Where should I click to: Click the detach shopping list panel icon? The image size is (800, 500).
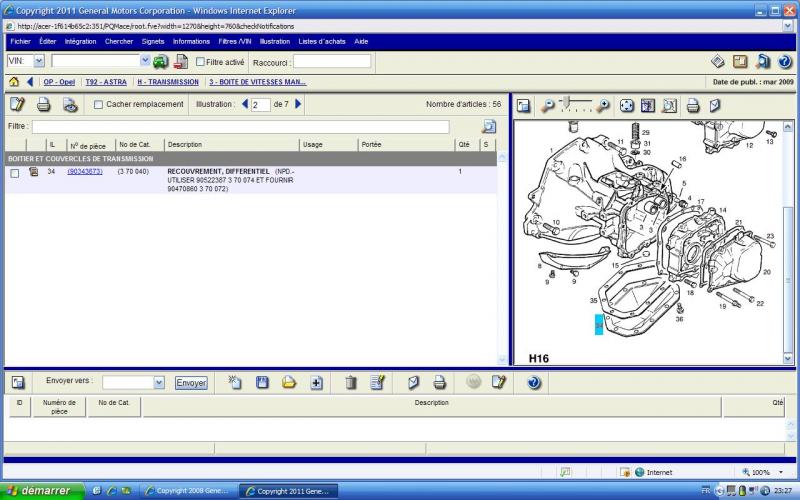pos(18,382)
